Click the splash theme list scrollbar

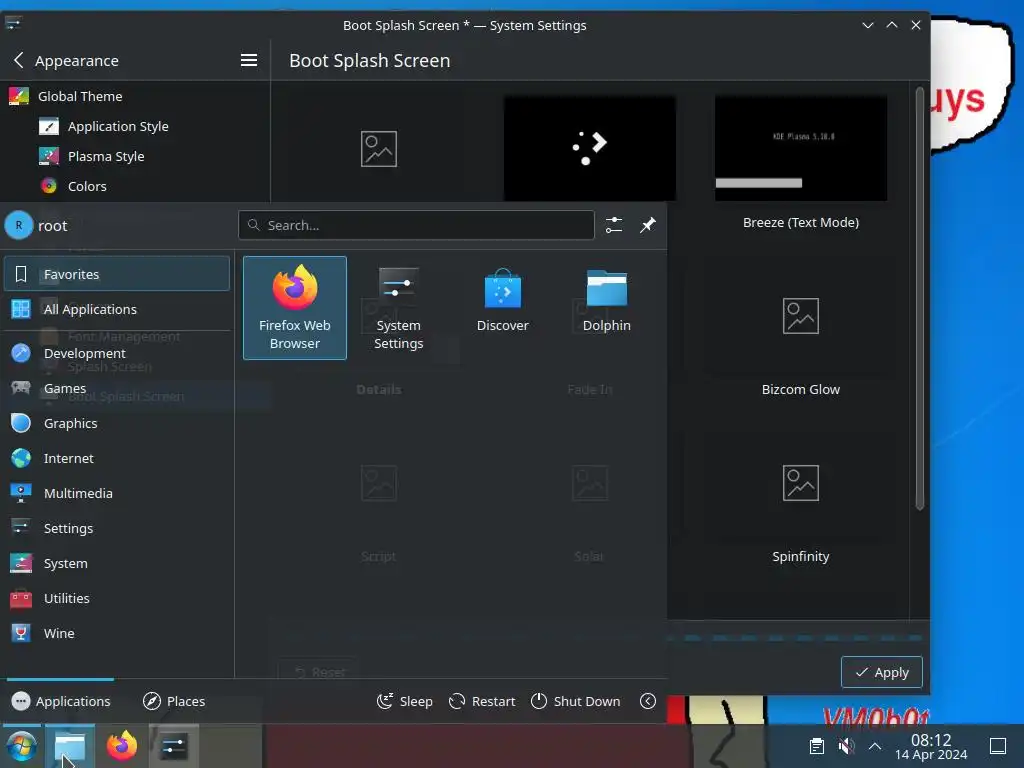click(x=920, y=298)
